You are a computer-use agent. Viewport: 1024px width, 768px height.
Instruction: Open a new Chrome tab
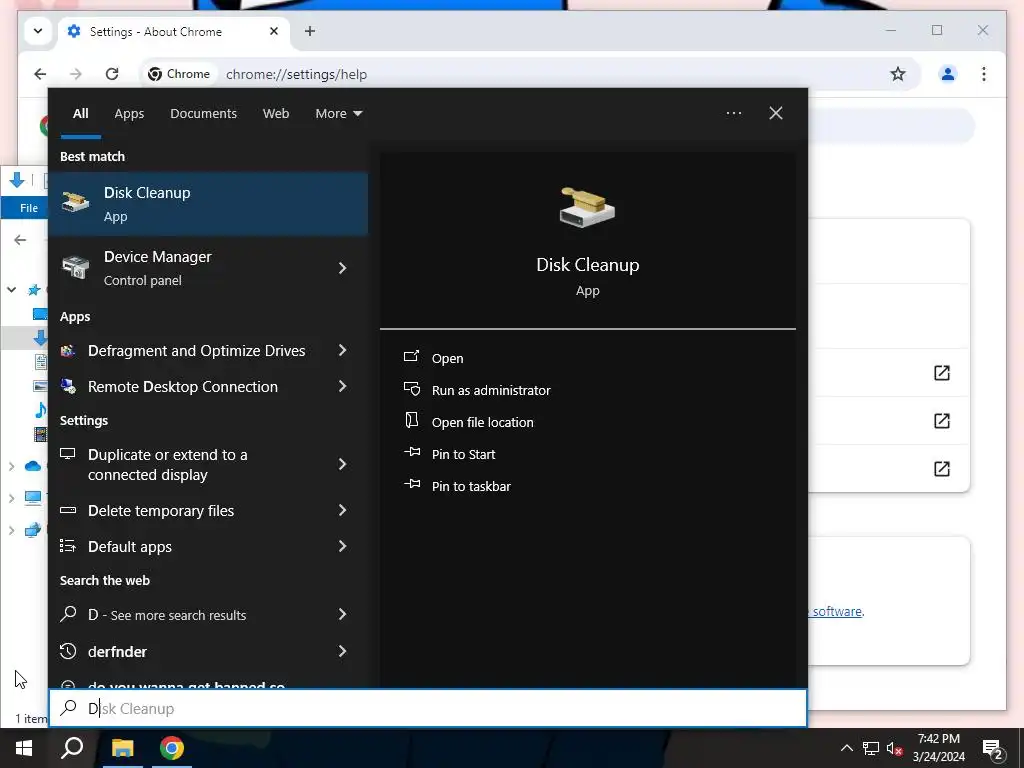click(x=310, y=31)
